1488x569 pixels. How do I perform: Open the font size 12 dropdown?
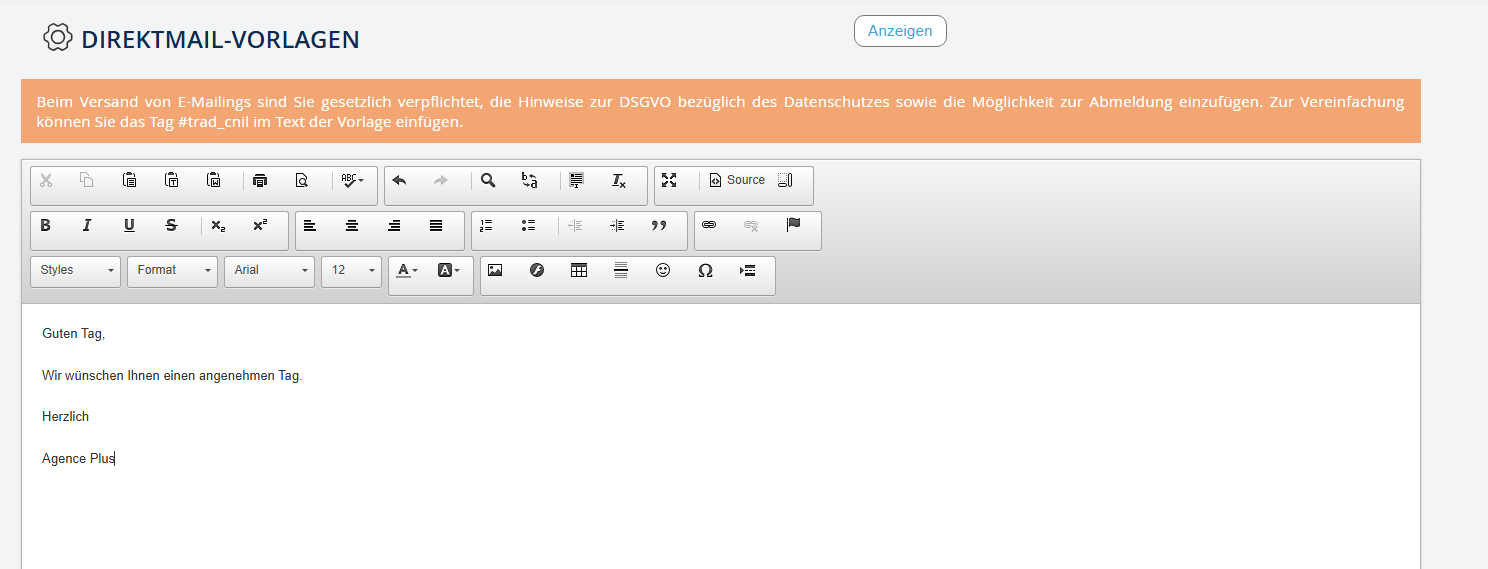[351, 271]
